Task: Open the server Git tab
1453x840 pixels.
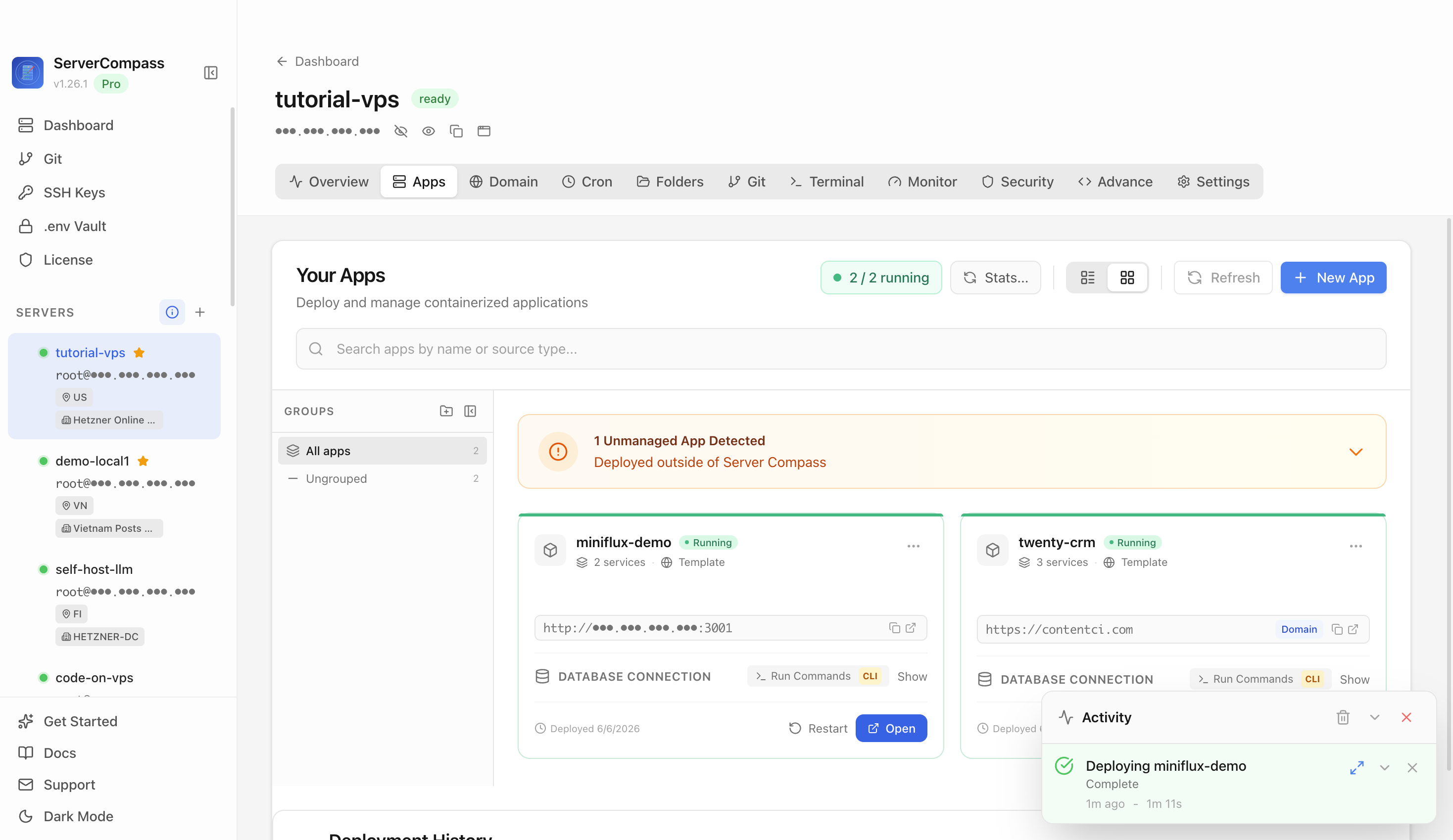Action: pyautogui.click(x=747, y=182)
